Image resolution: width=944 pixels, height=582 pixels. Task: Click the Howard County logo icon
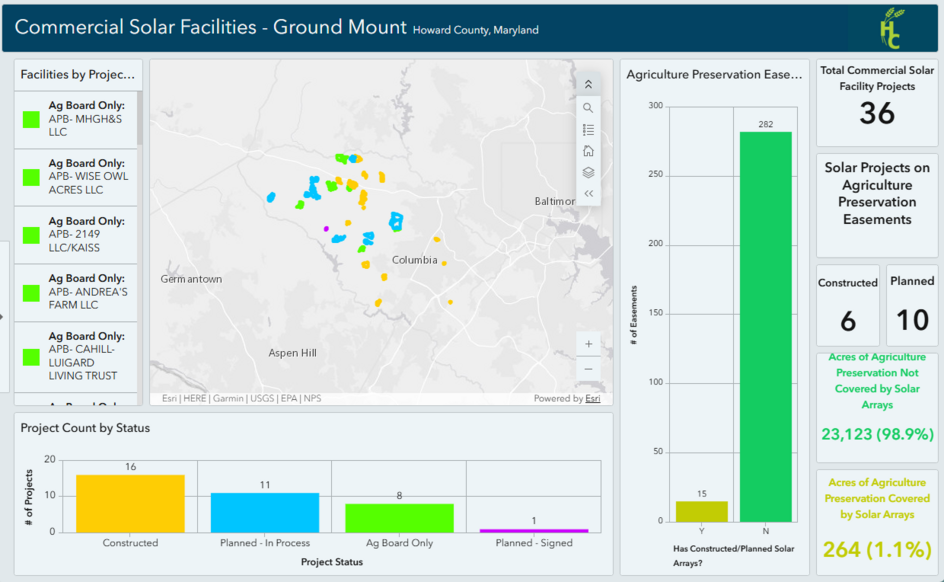(x=892, y=28)
